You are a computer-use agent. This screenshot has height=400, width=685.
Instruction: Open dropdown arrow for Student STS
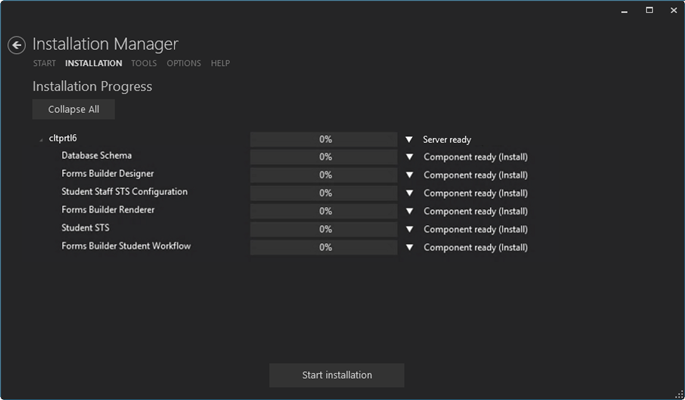click(409, 229)
